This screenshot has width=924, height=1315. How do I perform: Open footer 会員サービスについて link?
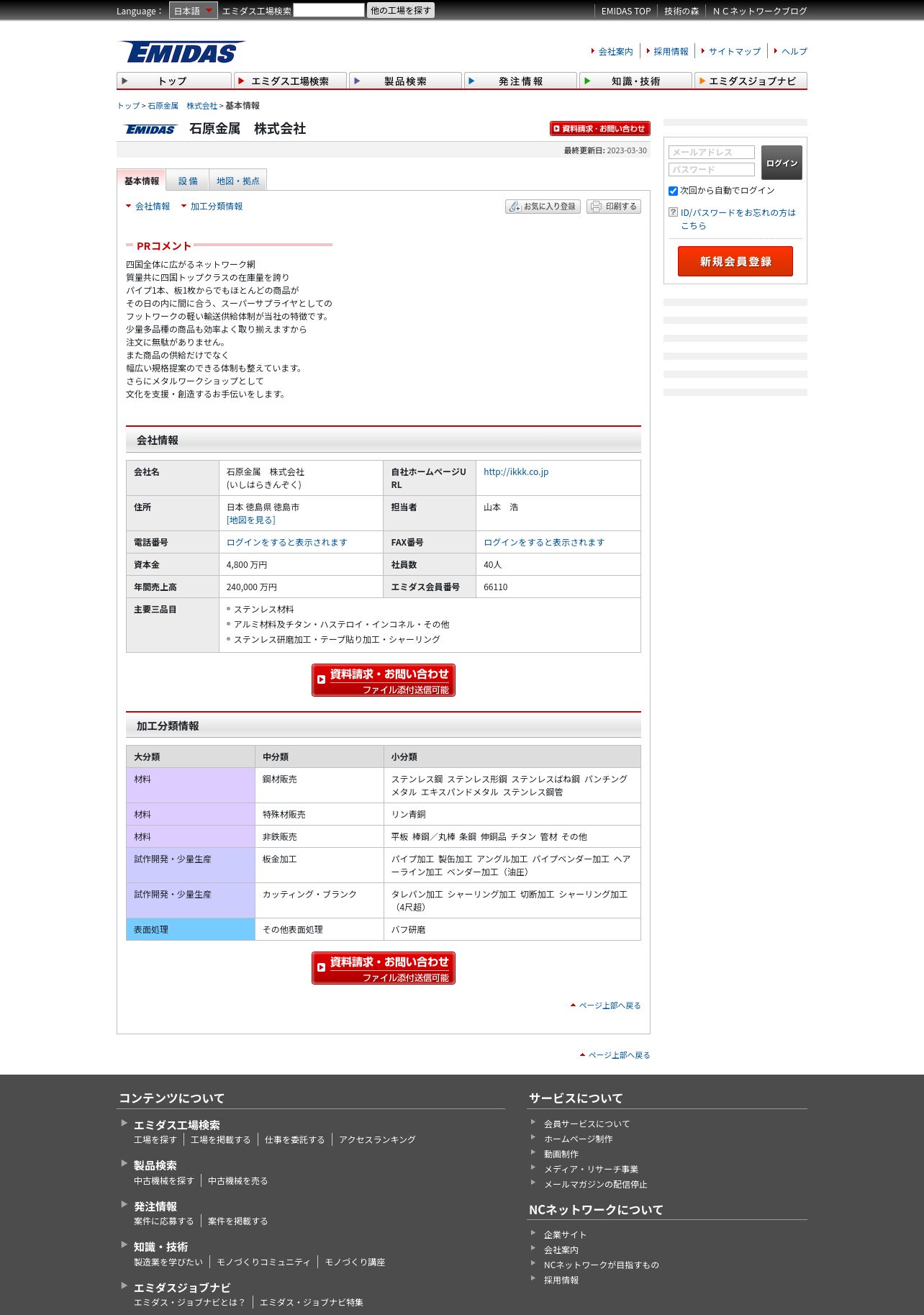click(x=586, y=1124)
